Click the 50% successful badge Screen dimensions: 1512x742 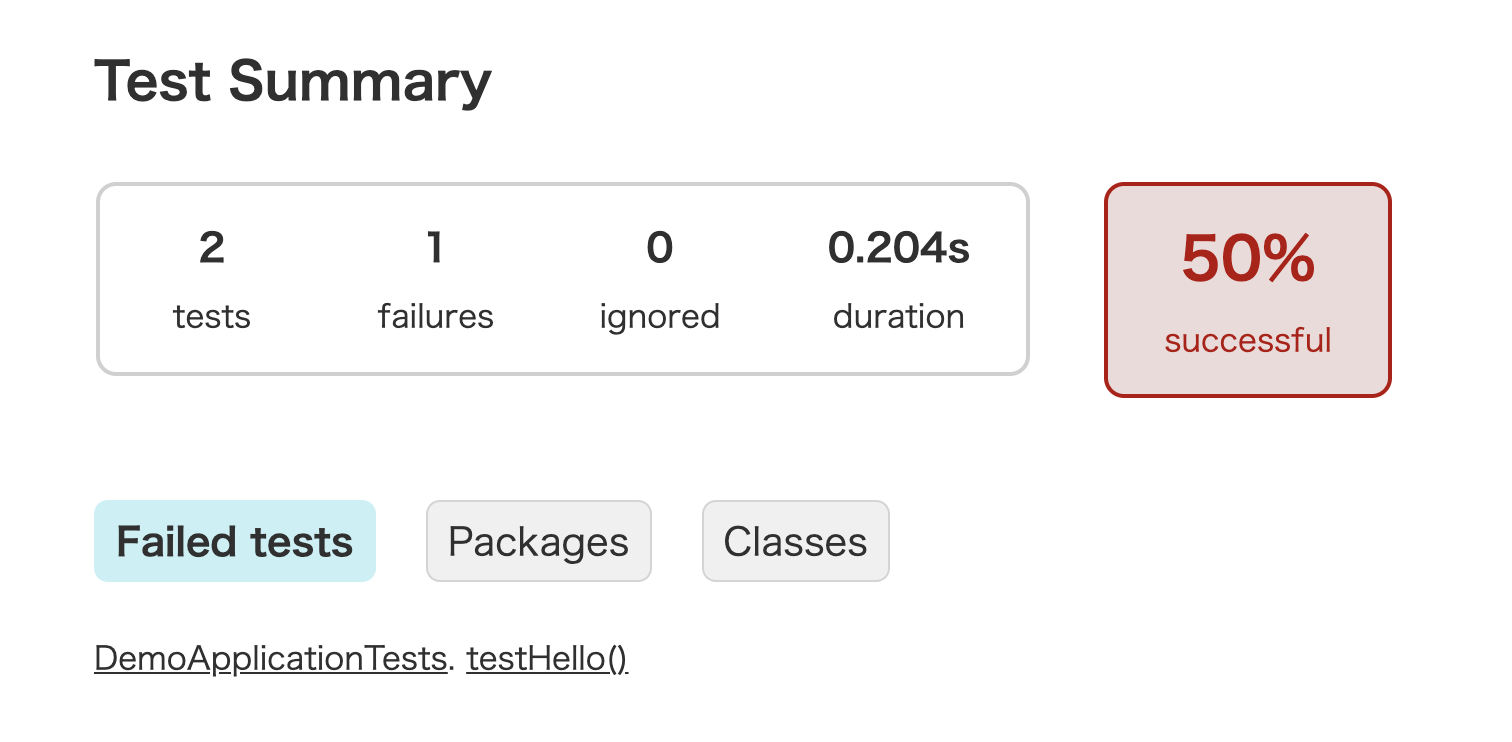[1246, 289]
